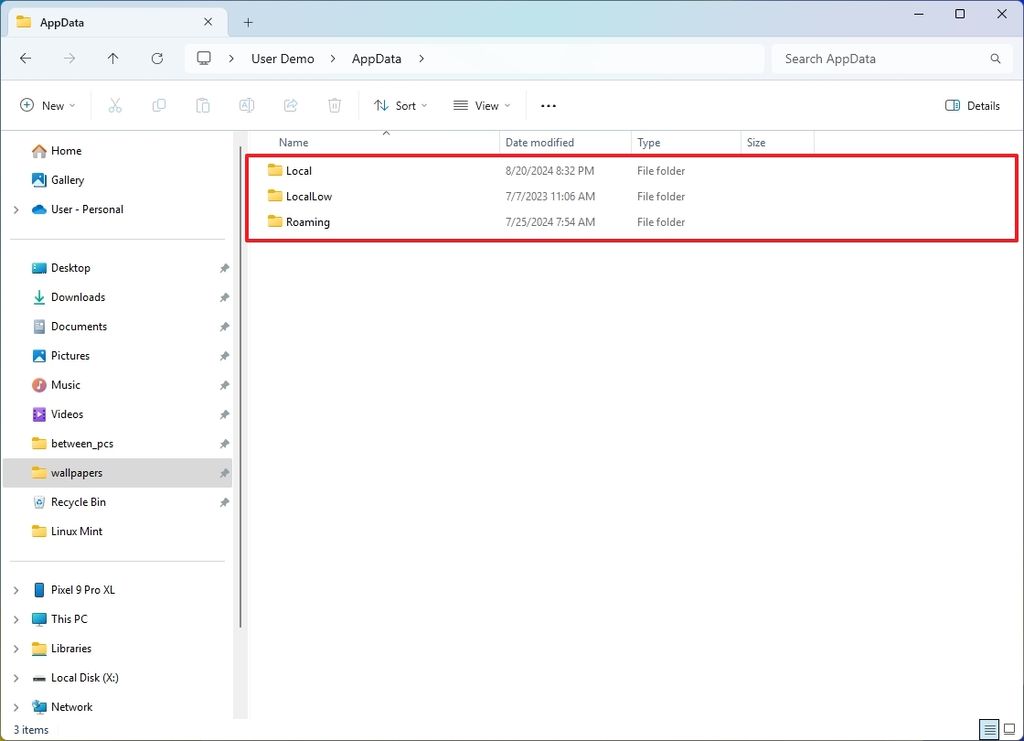
Task: Open the View dropdown menu
Action: click(x=482, y=105)
